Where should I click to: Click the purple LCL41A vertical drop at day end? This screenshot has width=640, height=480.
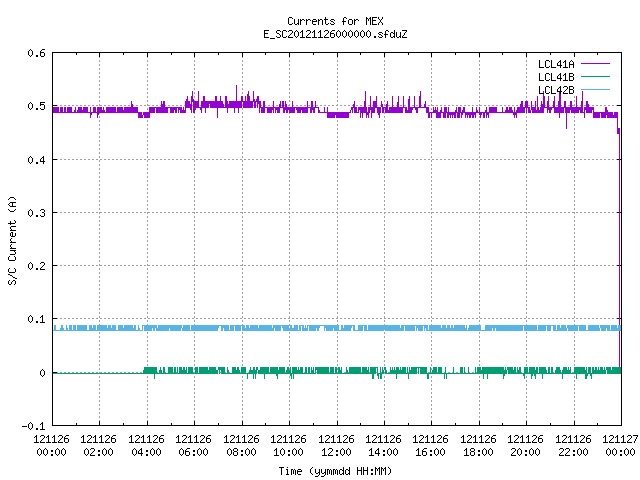point(620,249)
